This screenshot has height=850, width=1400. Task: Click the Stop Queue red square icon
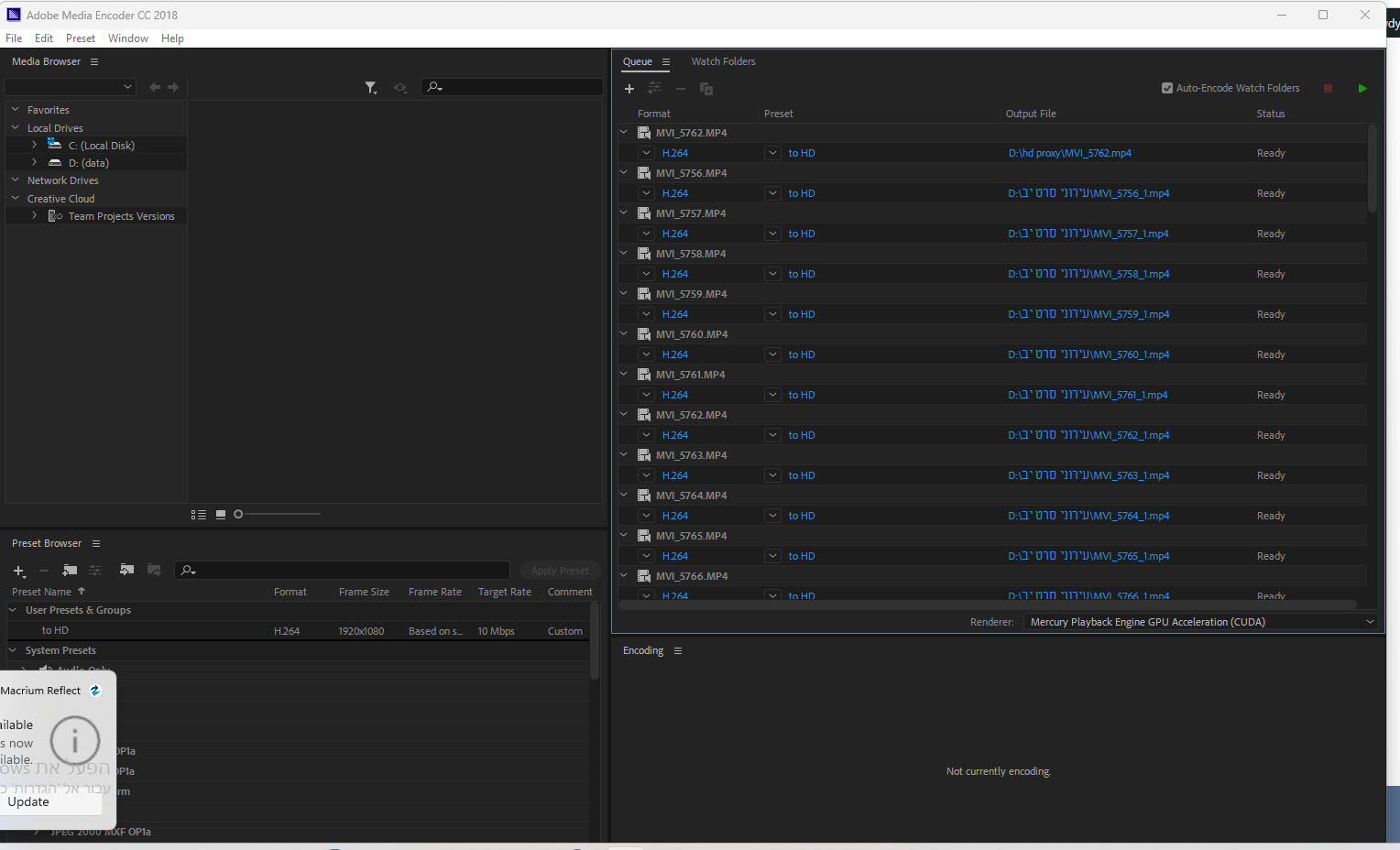(x=1328, y=89)
